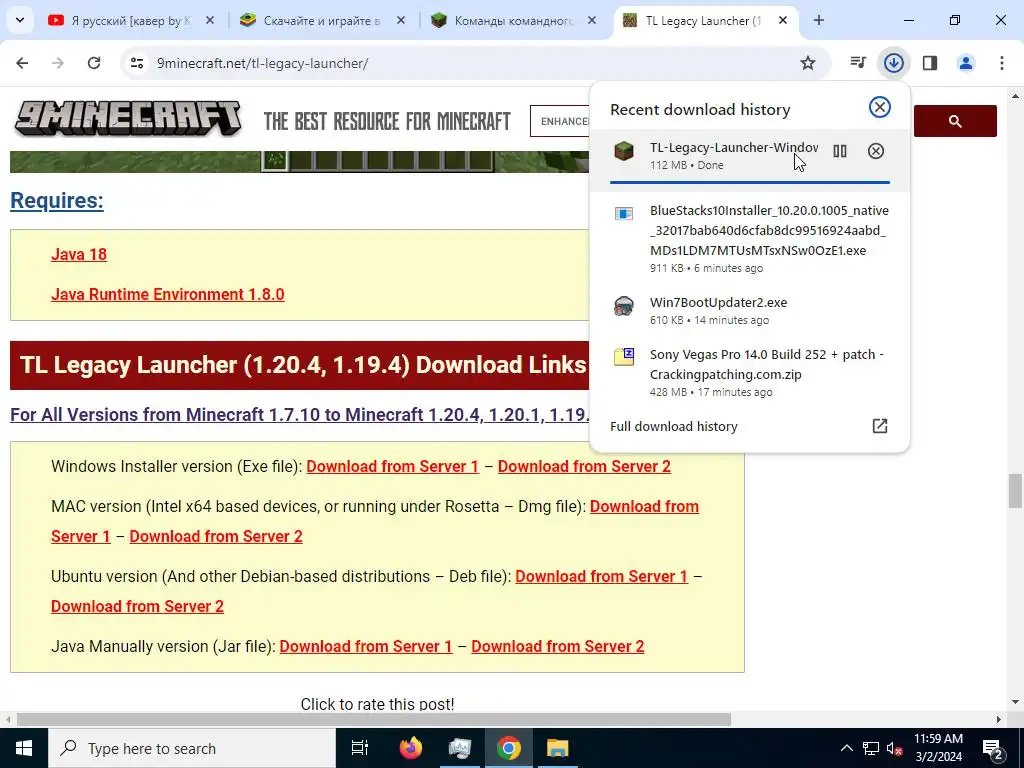Switch to the 'Скачайте и играйте' BlueStacks tab
Image resolution: width=1024 pixels, height=768 pixels.
pos(323,21)
